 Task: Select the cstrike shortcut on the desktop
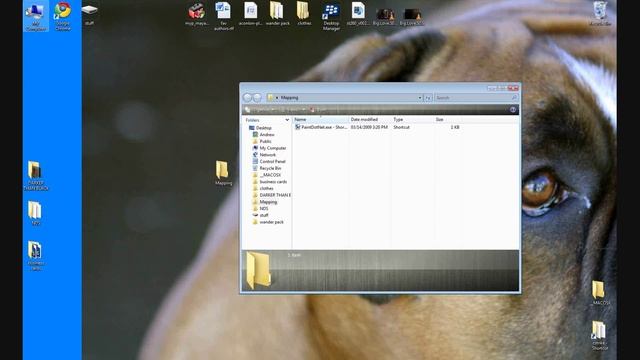[x=599, y=336]
